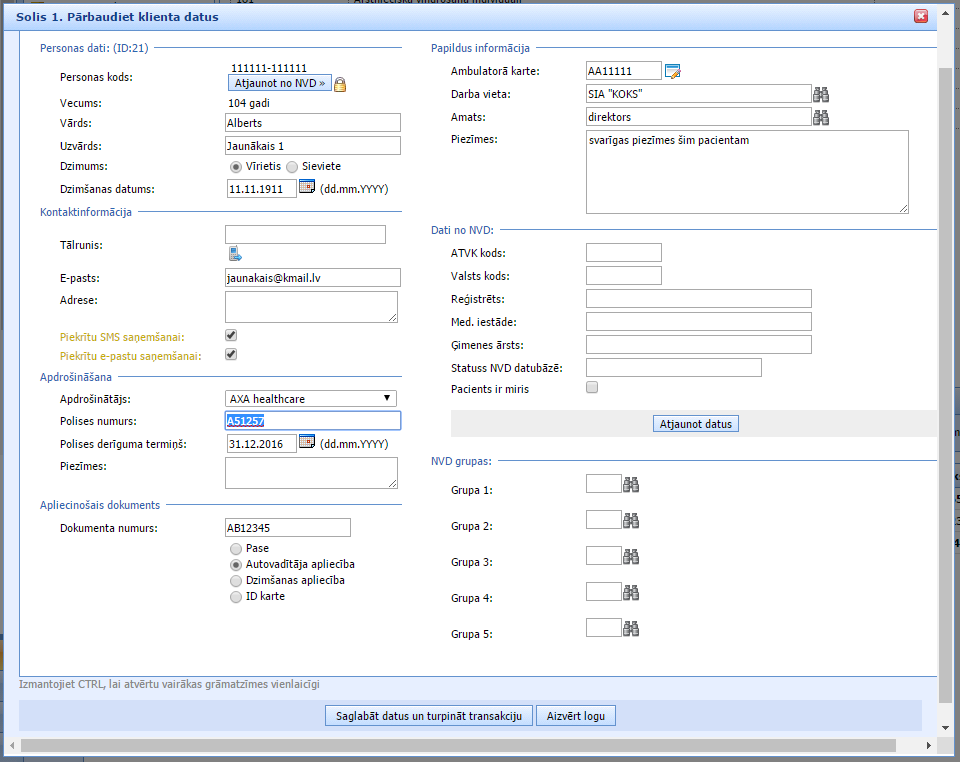Select ID karte radio option
Screen dimensions: 960x762
point(236,597)
